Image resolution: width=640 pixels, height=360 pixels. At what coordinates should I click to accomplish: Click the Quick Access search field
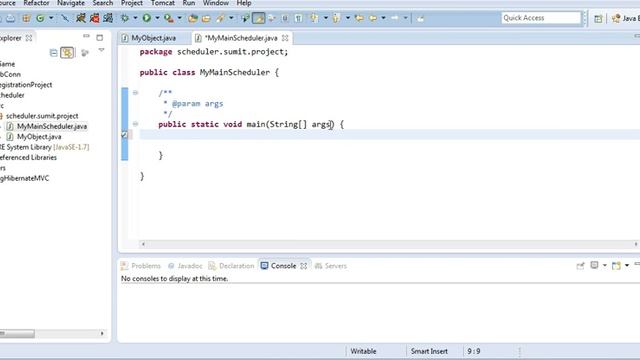coord(541,18)
